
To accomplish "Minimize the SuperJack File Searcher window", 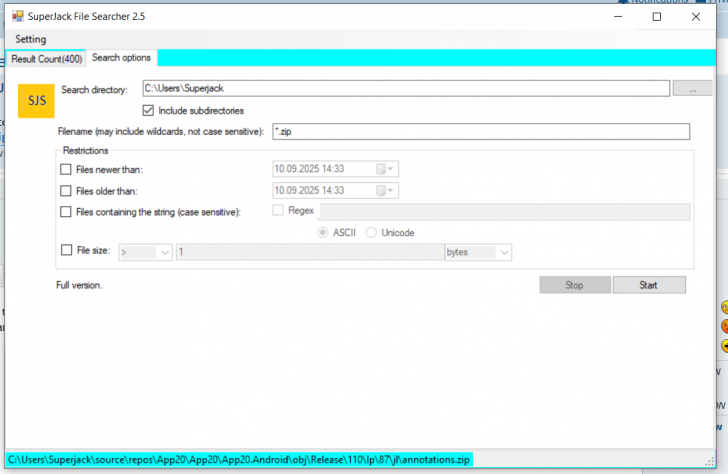I will (618, 17).
